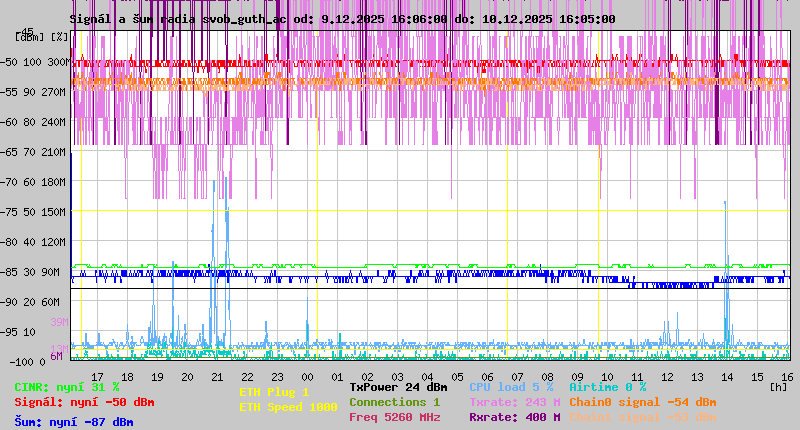Click the '16' hour label on x-axis
800x430 pixels.
pos(787,377)
